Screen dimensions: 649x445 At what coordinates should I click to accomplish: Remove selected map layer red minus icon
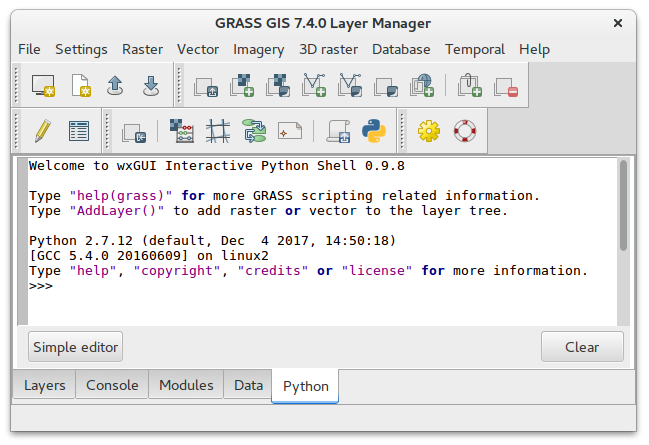click(x=506, y=87)
